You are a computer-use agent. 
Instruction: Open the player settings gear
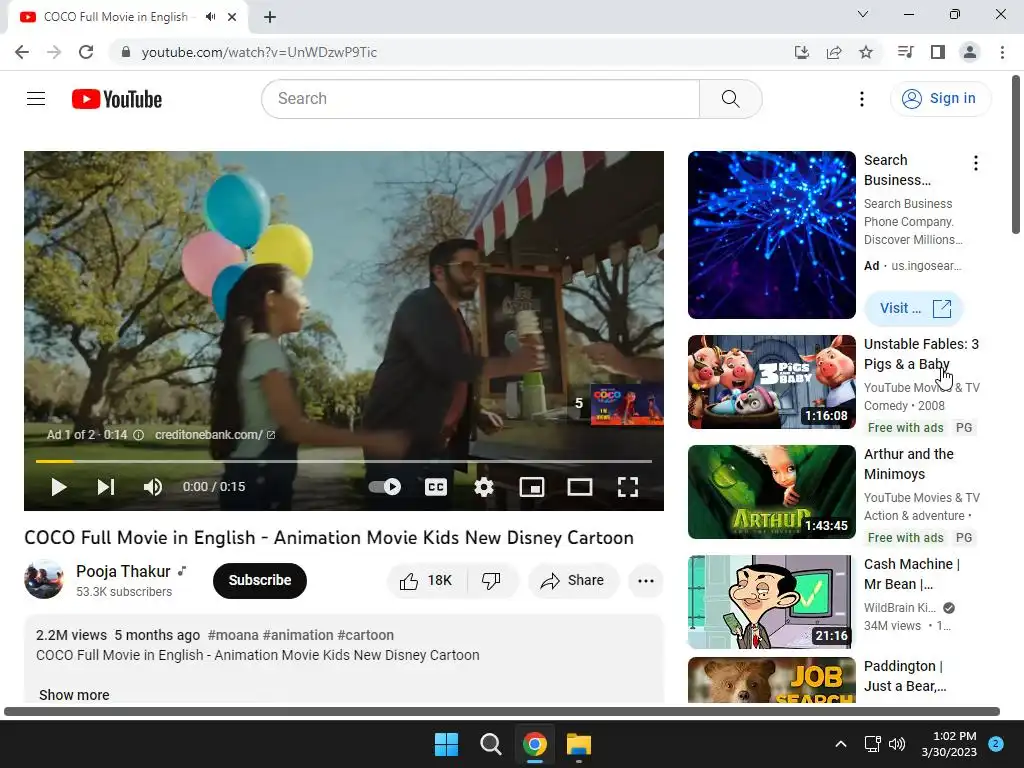point(484,487)
